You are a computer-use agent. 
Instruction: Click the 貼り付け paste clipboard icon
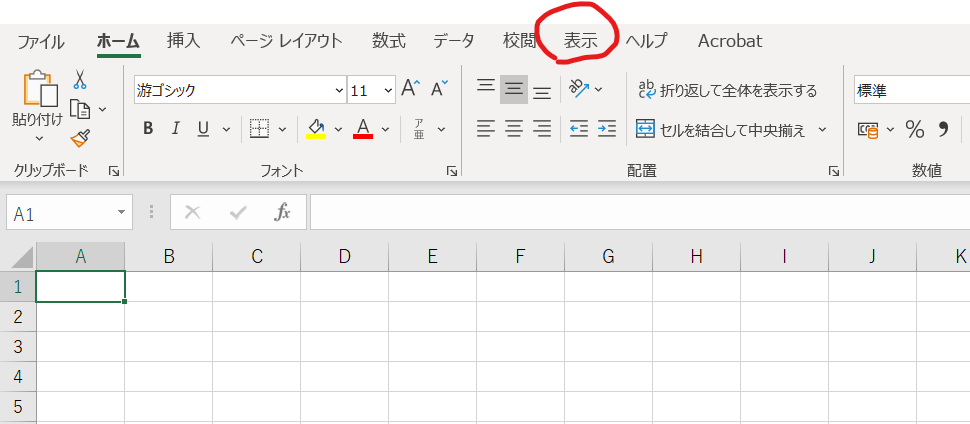(x=40, y=88)
